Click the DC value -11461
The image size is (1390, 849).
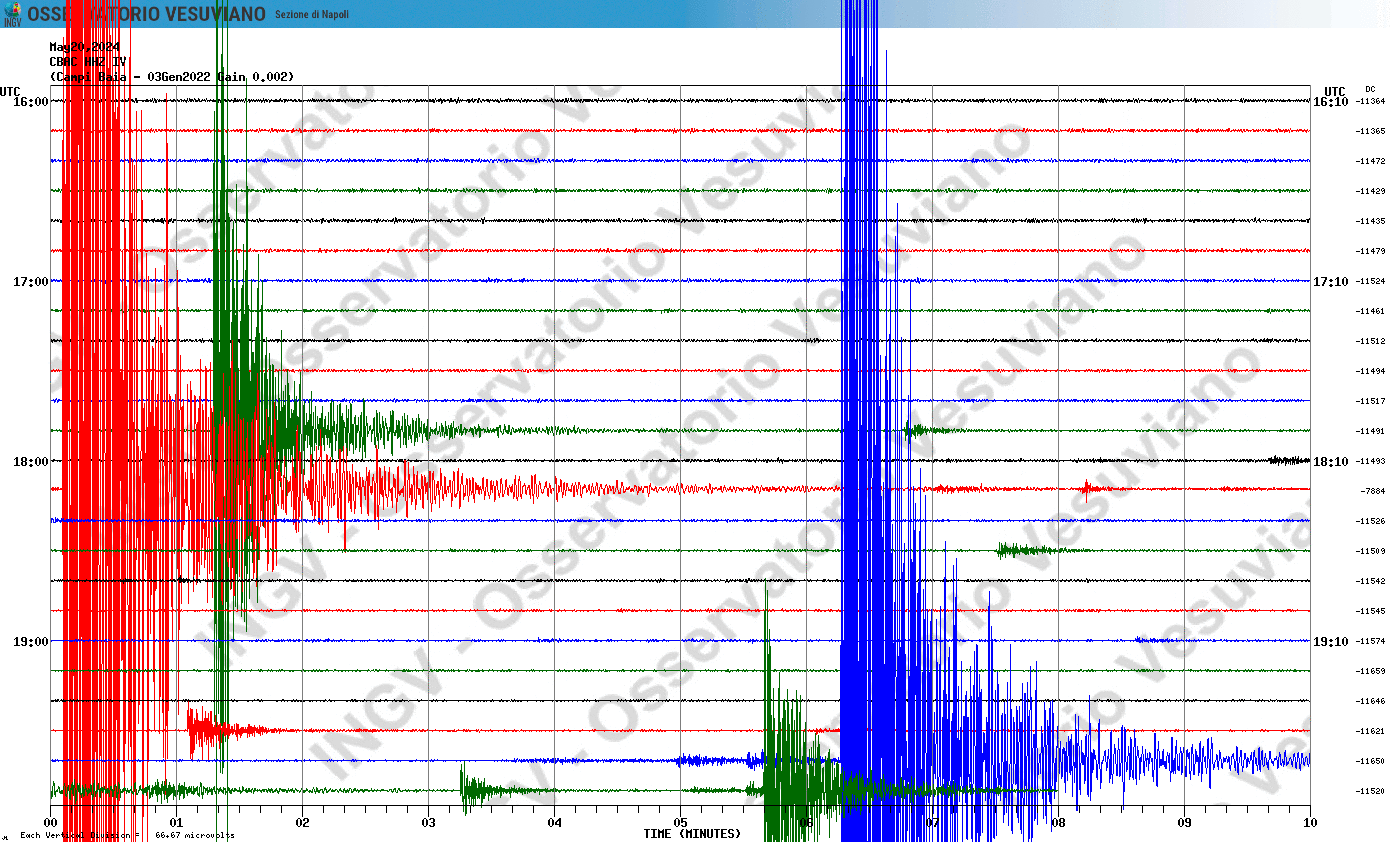click(1370, 311)
